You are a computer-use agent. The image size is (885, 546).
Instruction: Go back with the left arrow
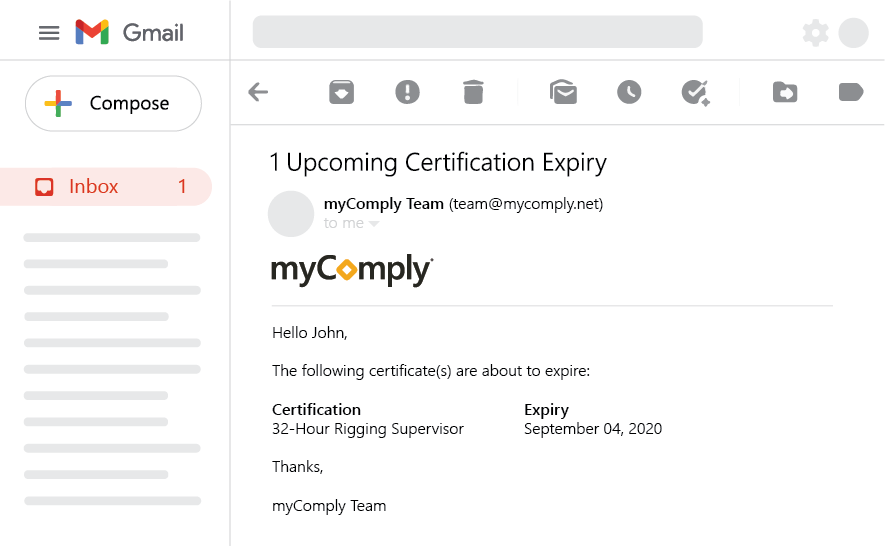(258, 92)
